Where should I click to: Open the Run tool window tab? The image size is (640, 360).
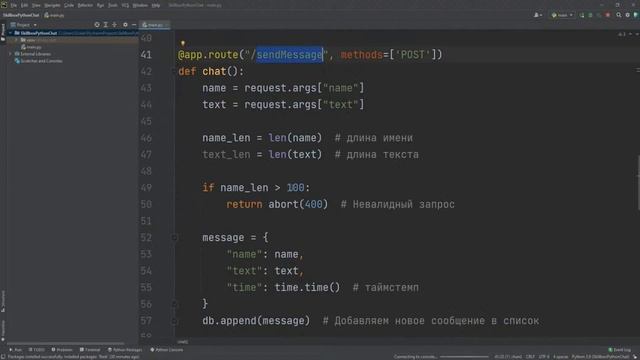point(16,350)
